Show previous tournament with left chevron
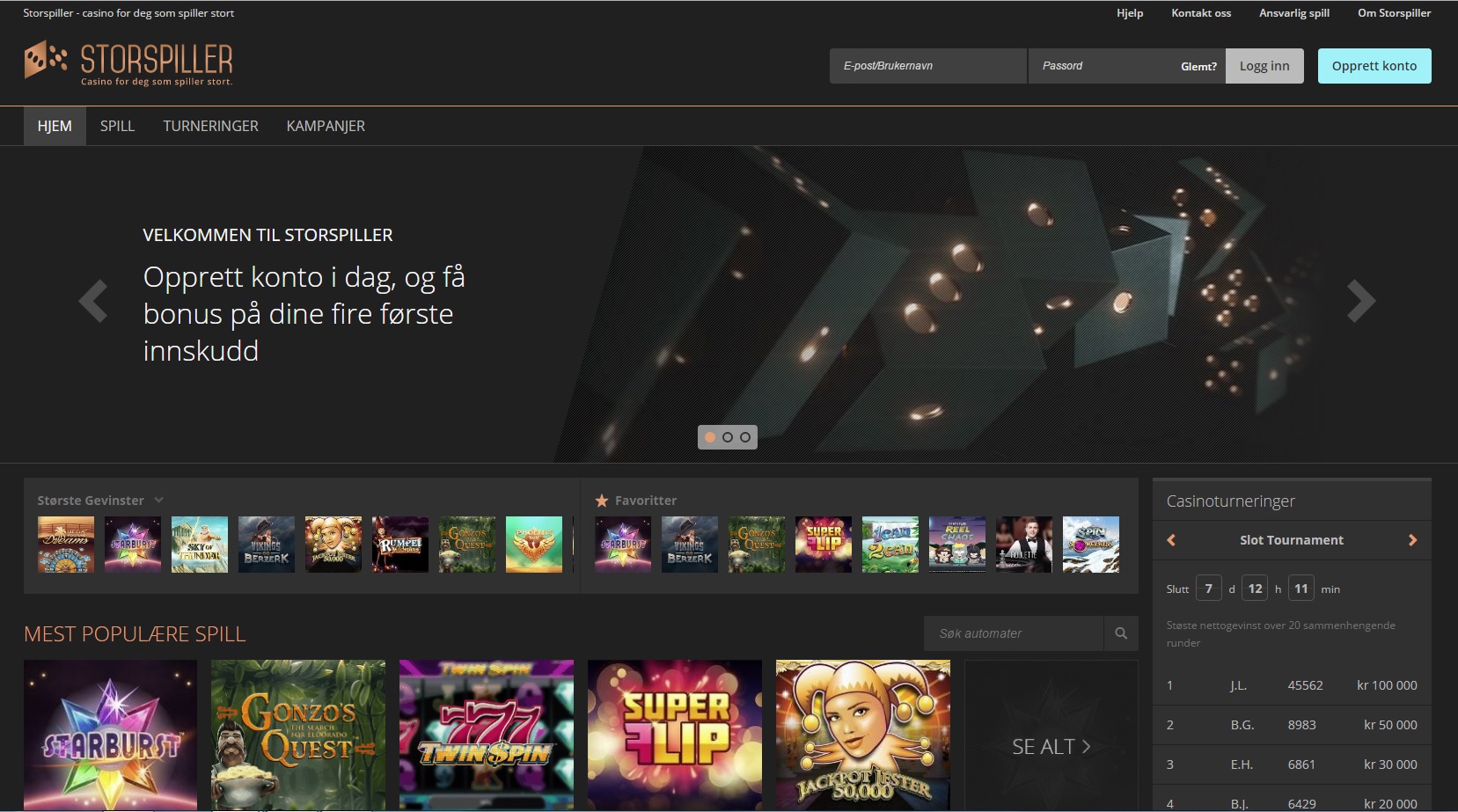Screen dimensions: 1458x812 [1171, 540]
